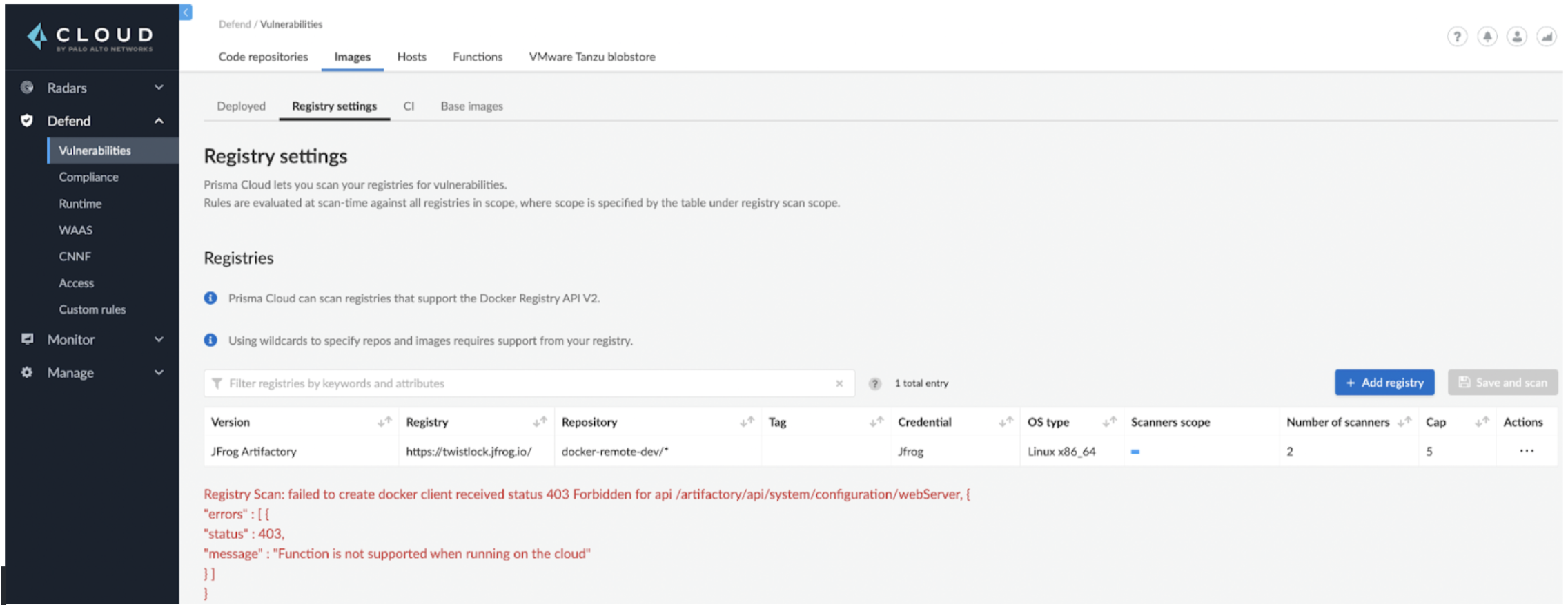Sort table by Credential column arrows
The width and height of the screenshot is (1568, 605).
pyautogui.click(x=1006, y=421)
